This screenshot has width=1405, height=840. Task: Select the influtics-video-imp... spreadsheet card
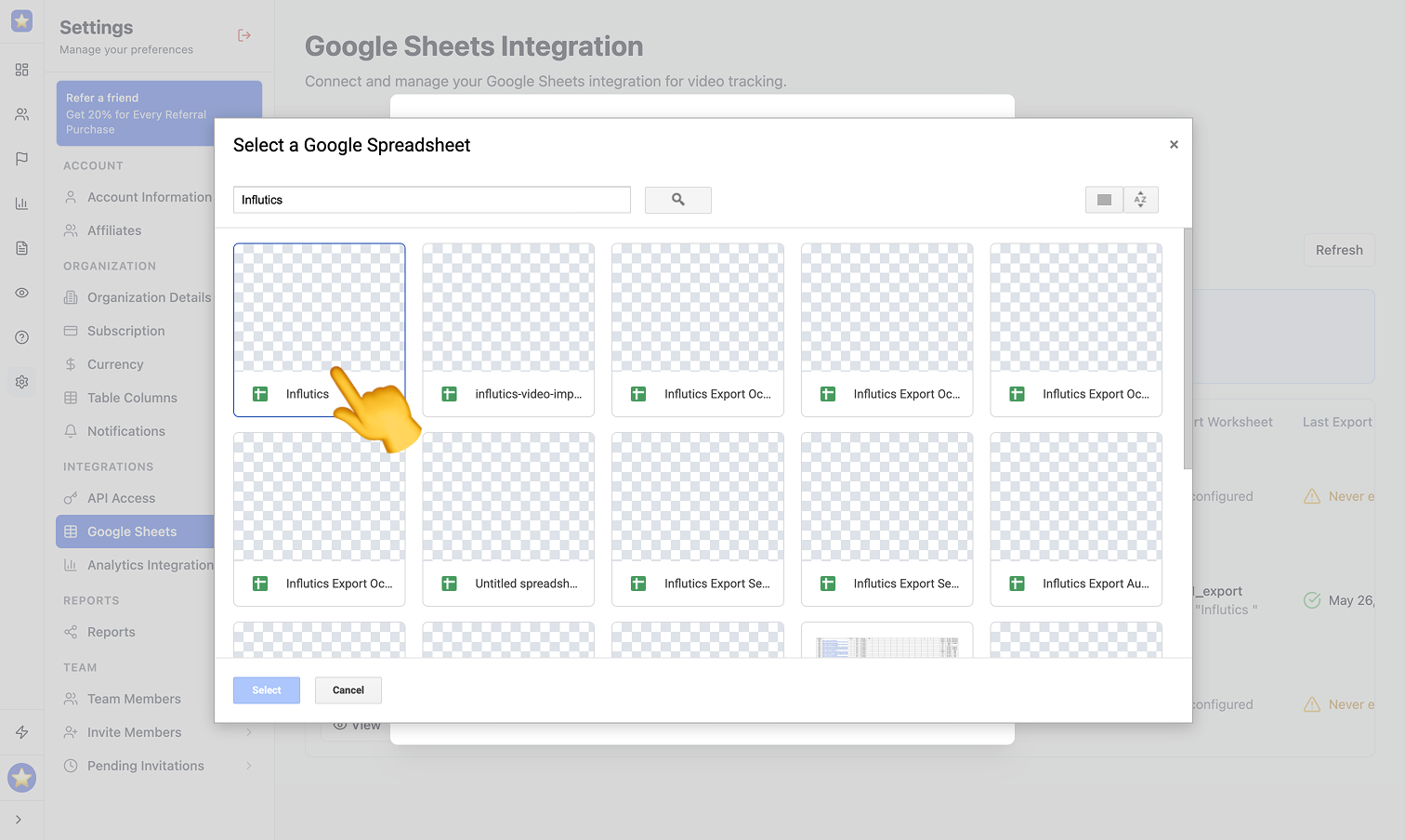[x=508, y=330]
